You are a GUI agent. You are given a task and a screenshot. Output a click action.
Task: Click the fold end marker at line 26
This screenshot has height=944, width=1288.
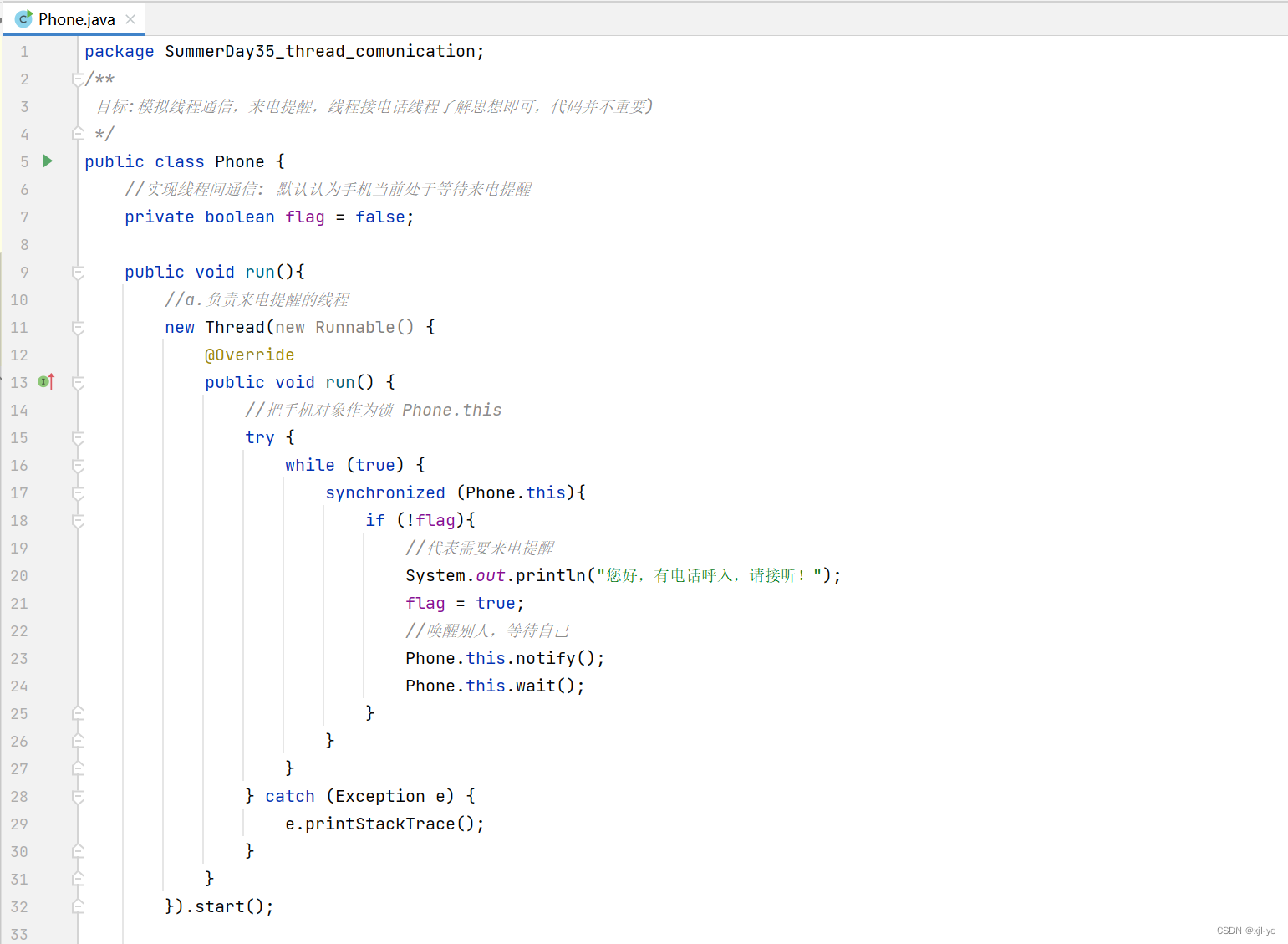pos(78,741)
